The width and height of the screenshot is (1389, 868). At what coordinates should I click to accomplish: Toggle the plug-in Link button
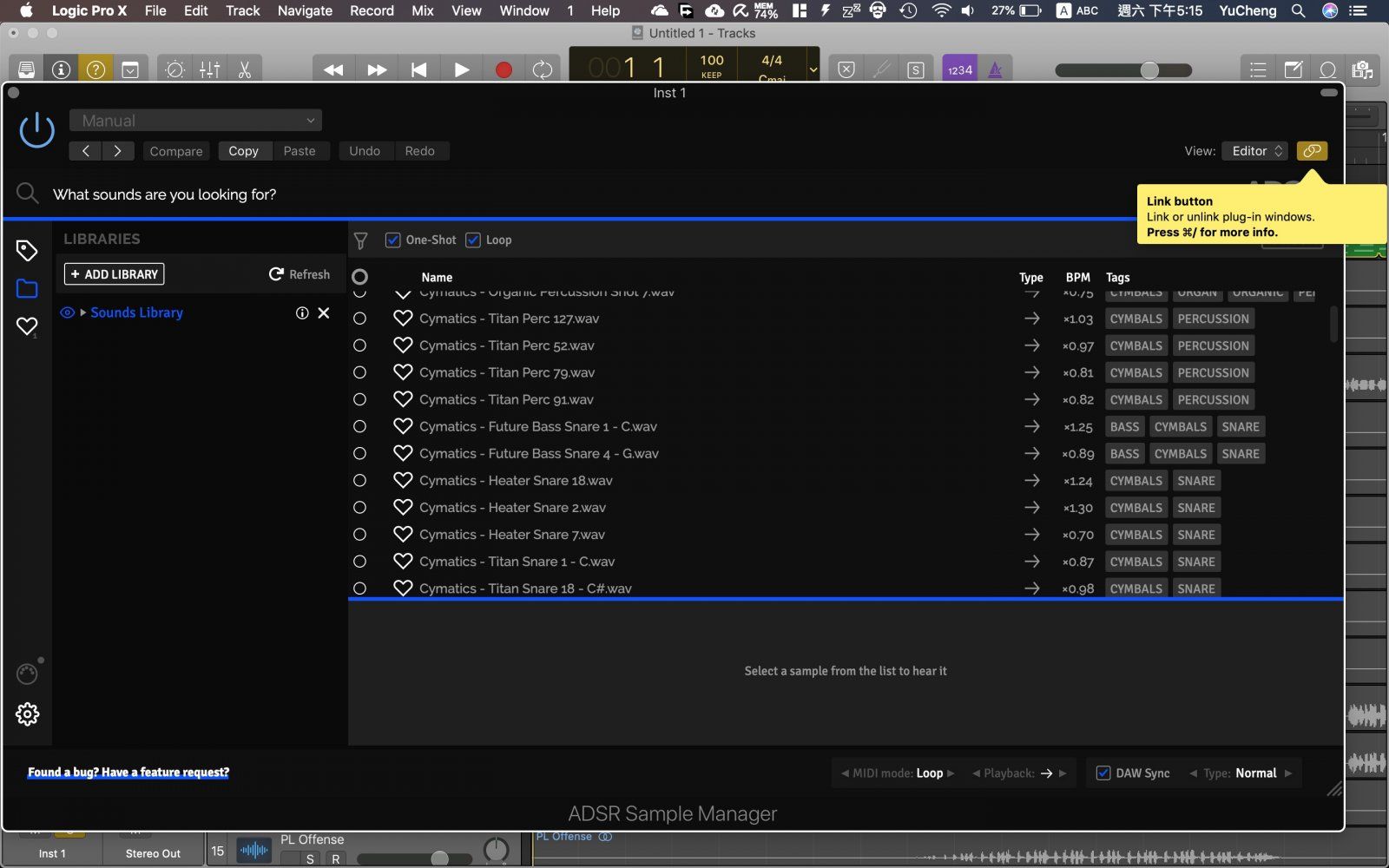tap(1312, 151)
